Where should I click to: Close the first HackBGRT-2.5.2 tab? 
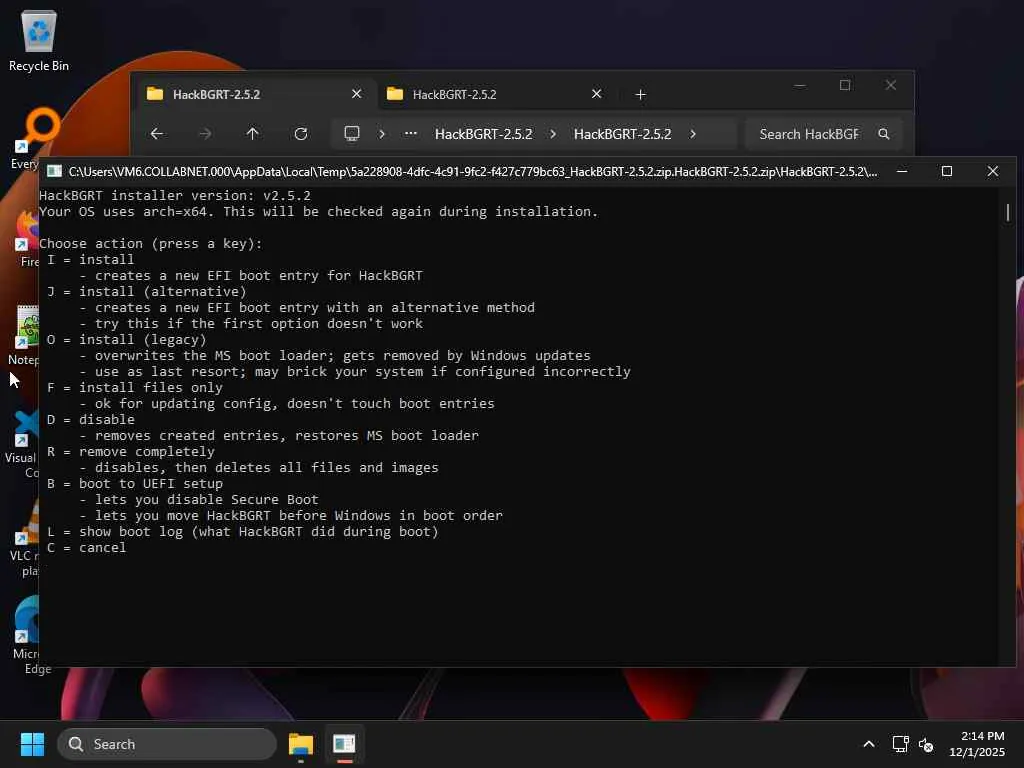tap(357, 94)
